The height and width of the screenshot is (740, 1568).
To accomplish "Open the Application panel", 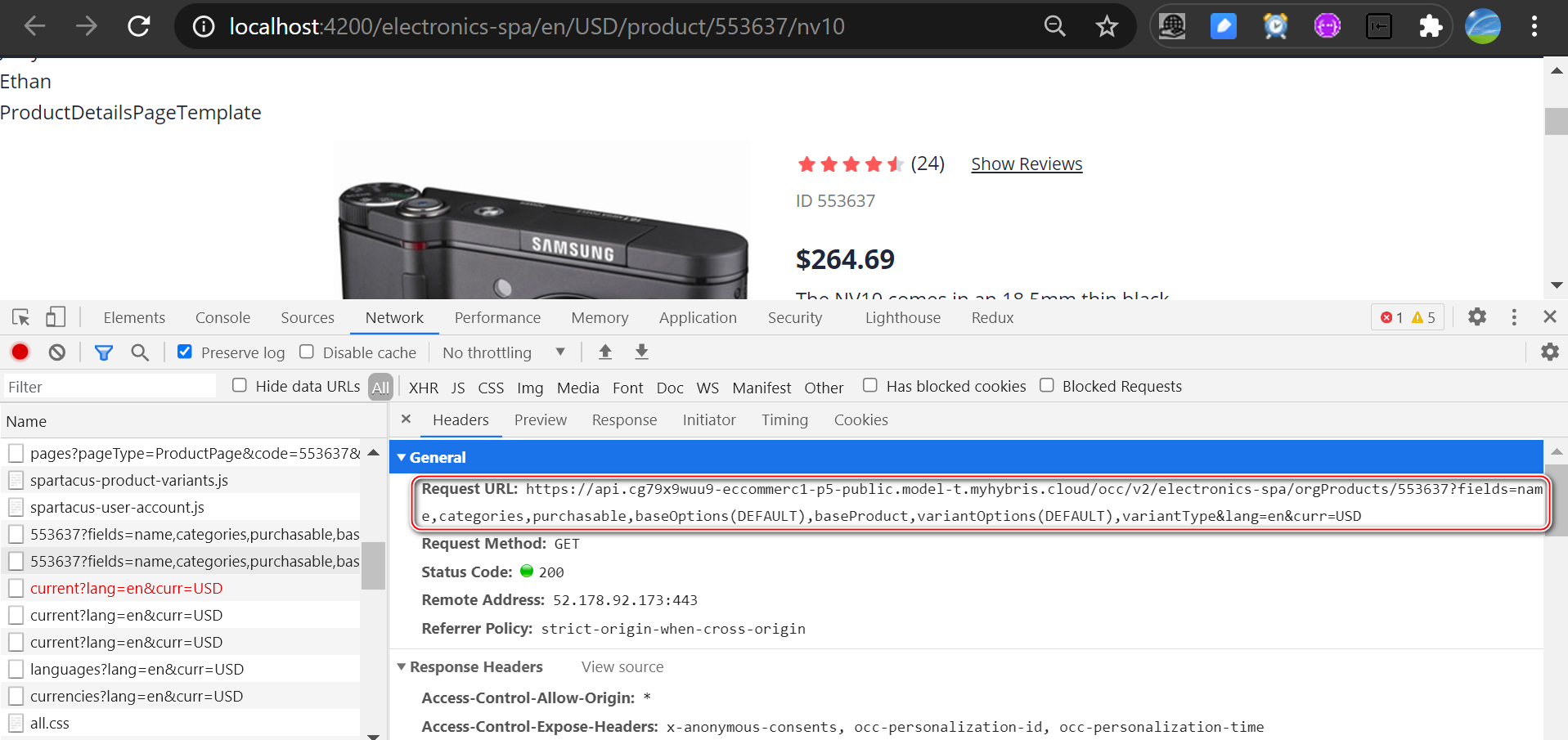I will 698,317.
